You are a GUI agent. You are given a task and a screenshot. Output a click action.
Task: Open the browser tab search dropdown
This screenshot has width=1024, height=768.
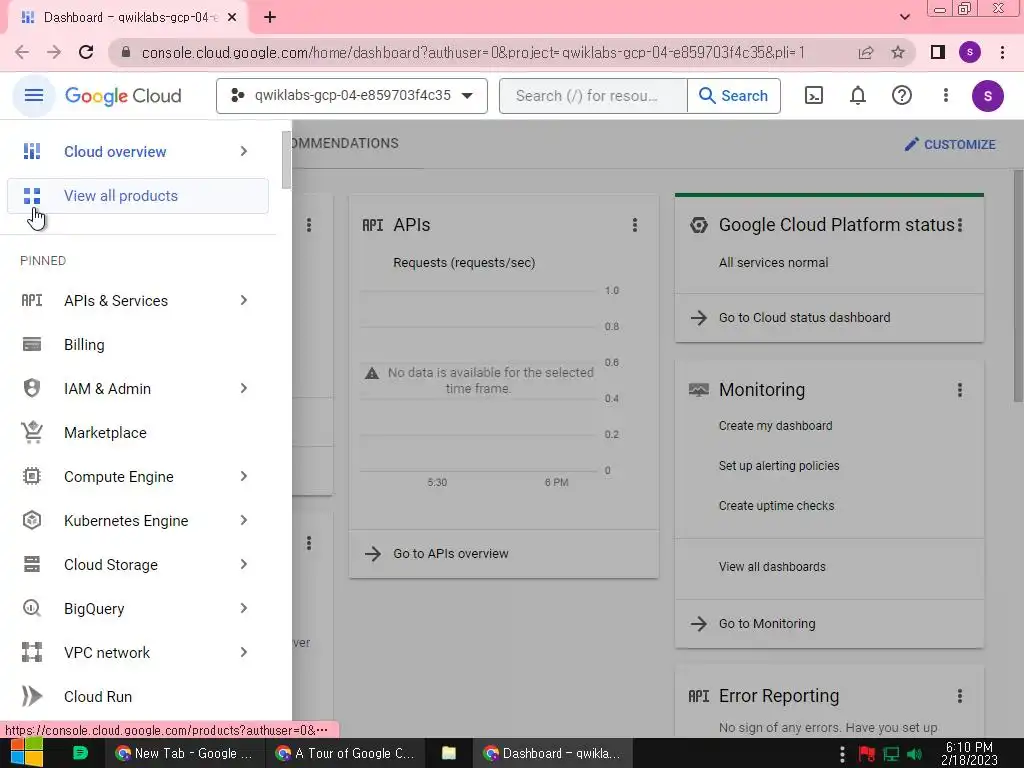904,17
